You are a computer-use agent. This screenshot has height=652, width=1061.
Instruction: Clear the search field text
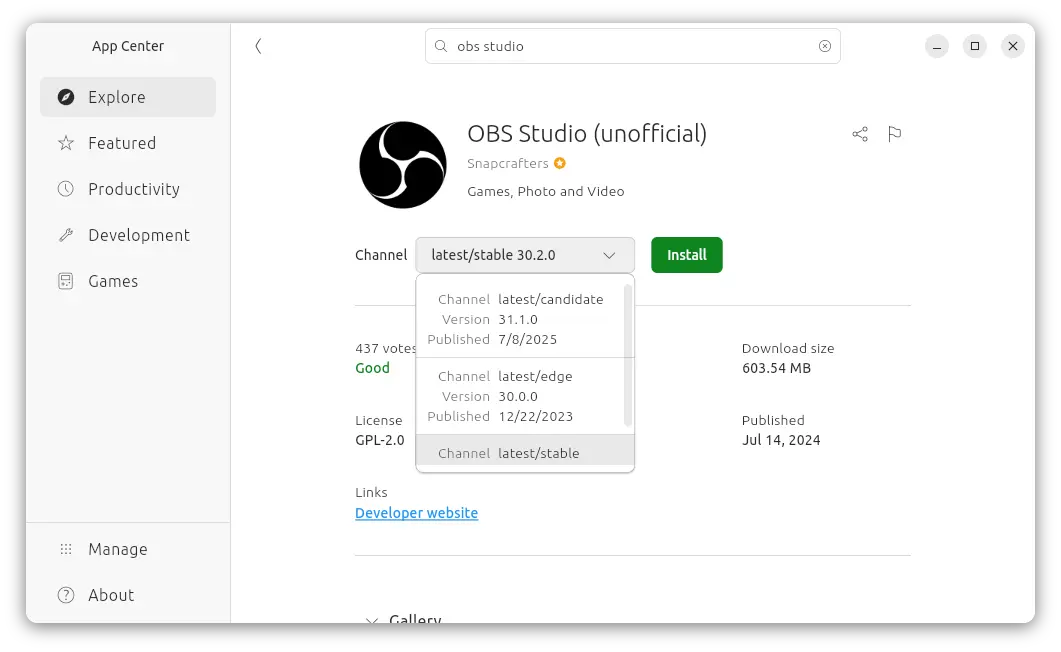click(x=825, y=46)
